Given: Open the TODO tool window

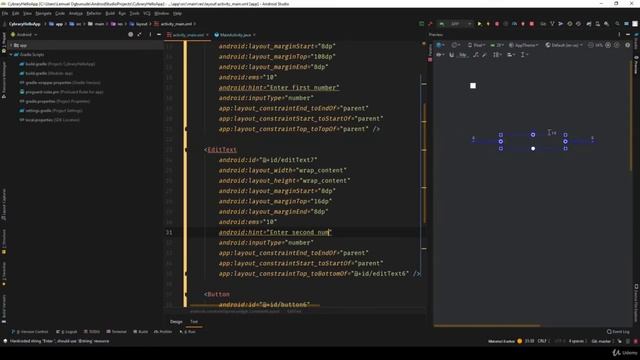Looking at the screenshot, I should coord(91,332).
